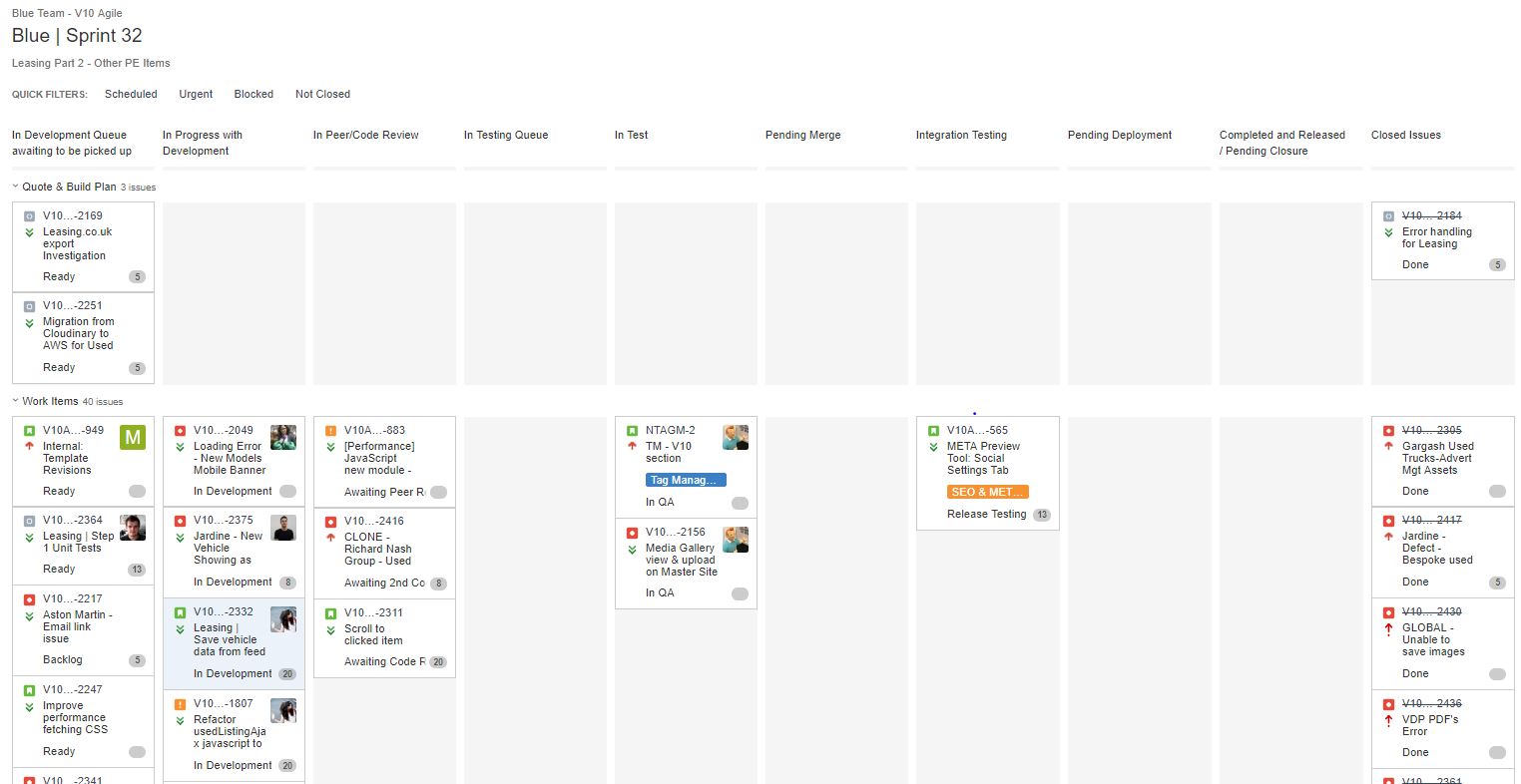
Task: Click the priority arrow on TM - V10 section card
Action: 632,446
